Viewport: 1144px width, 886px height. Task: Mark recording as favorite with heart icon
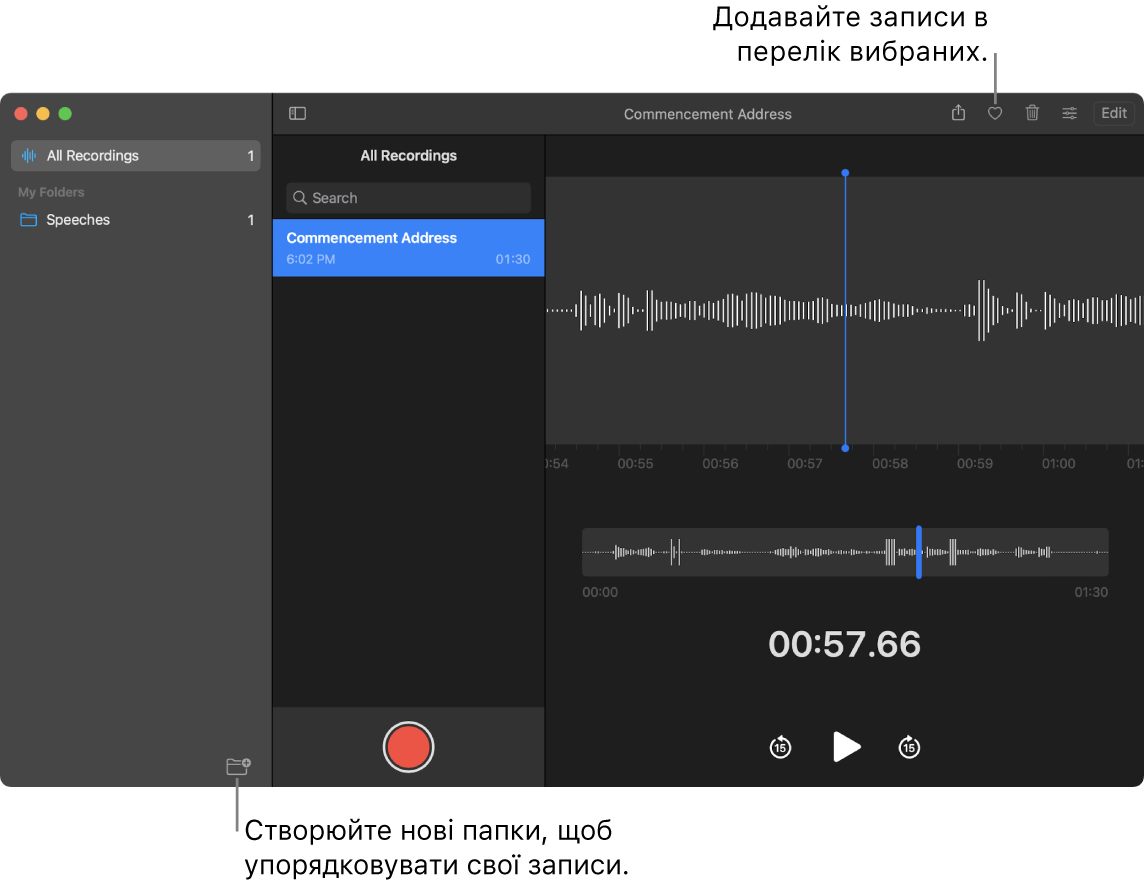[995, 114]
